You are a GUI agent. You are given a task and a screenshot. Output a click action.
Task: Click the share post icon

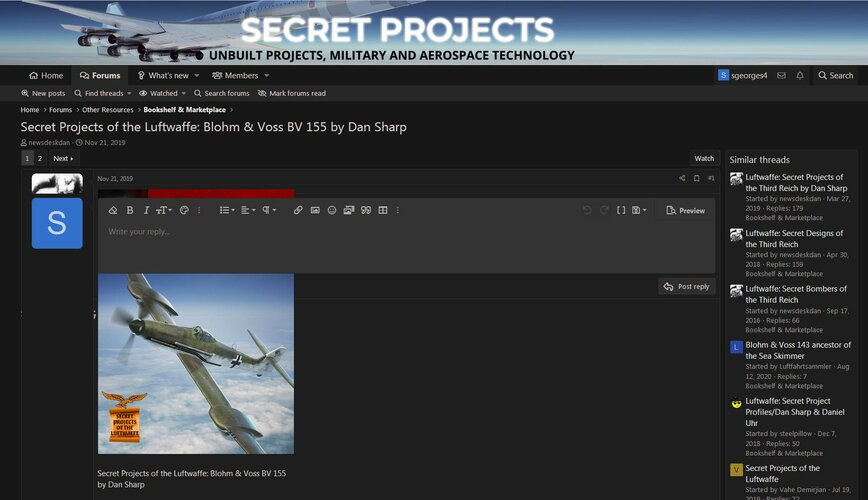(x=682, y=178)
